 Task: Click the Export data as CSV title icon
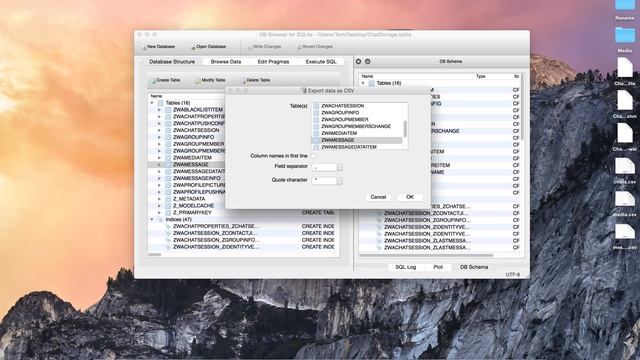pyautogui.click(x=304, y=91)
